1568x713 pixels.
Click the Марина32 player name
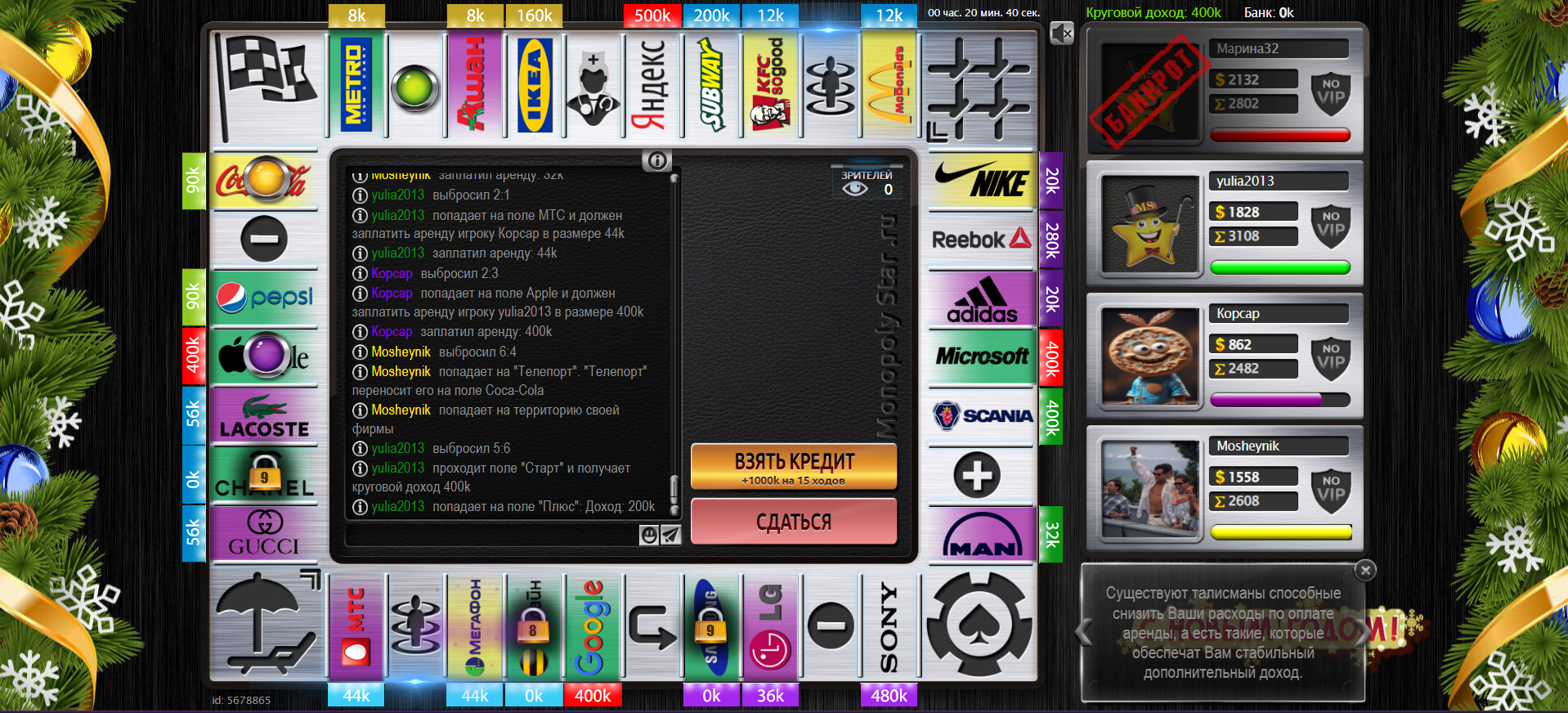(x=1248, y=48)
